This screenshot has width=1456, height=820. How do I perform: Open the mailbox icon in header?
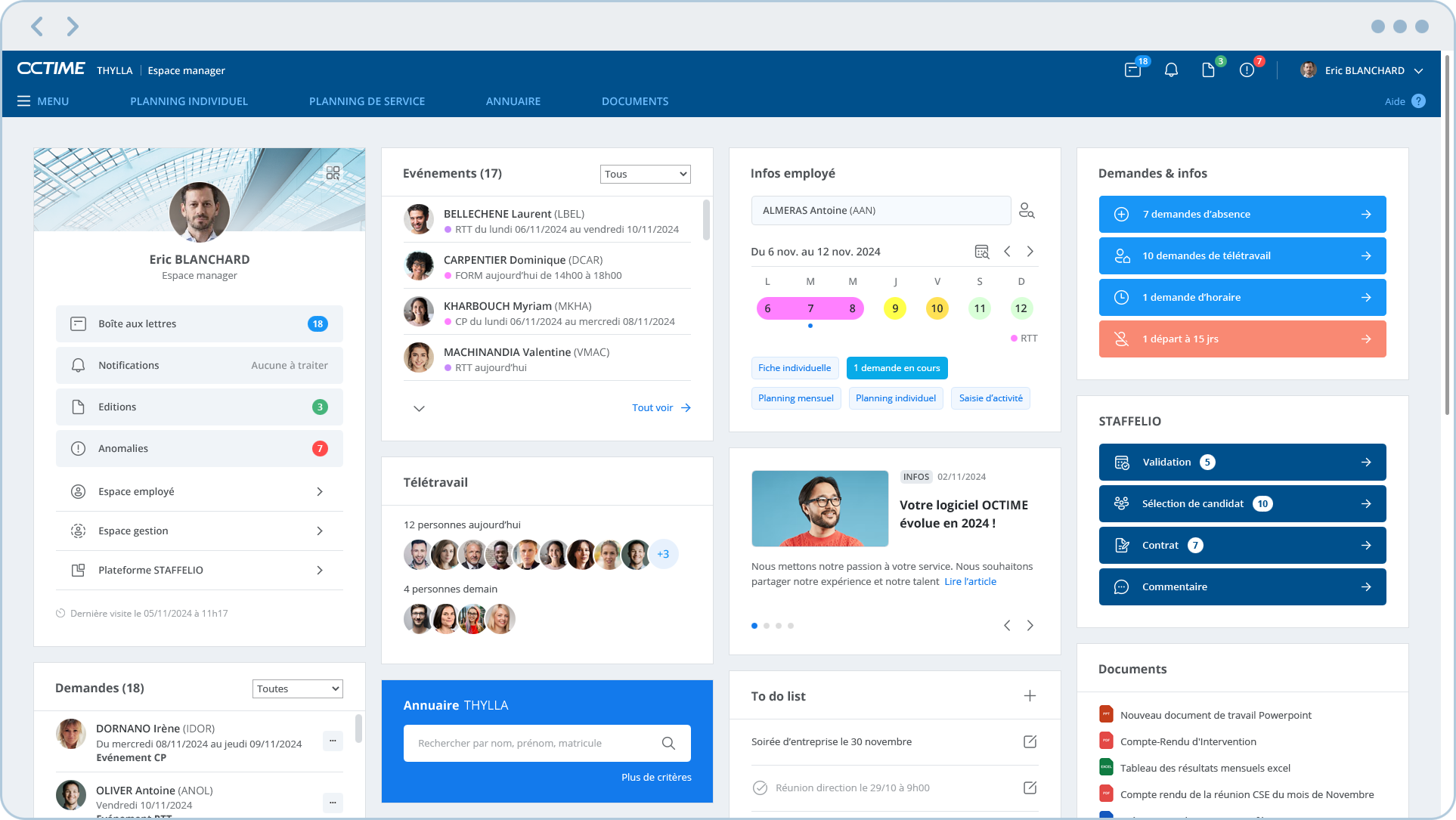[x=1132, y=70]
